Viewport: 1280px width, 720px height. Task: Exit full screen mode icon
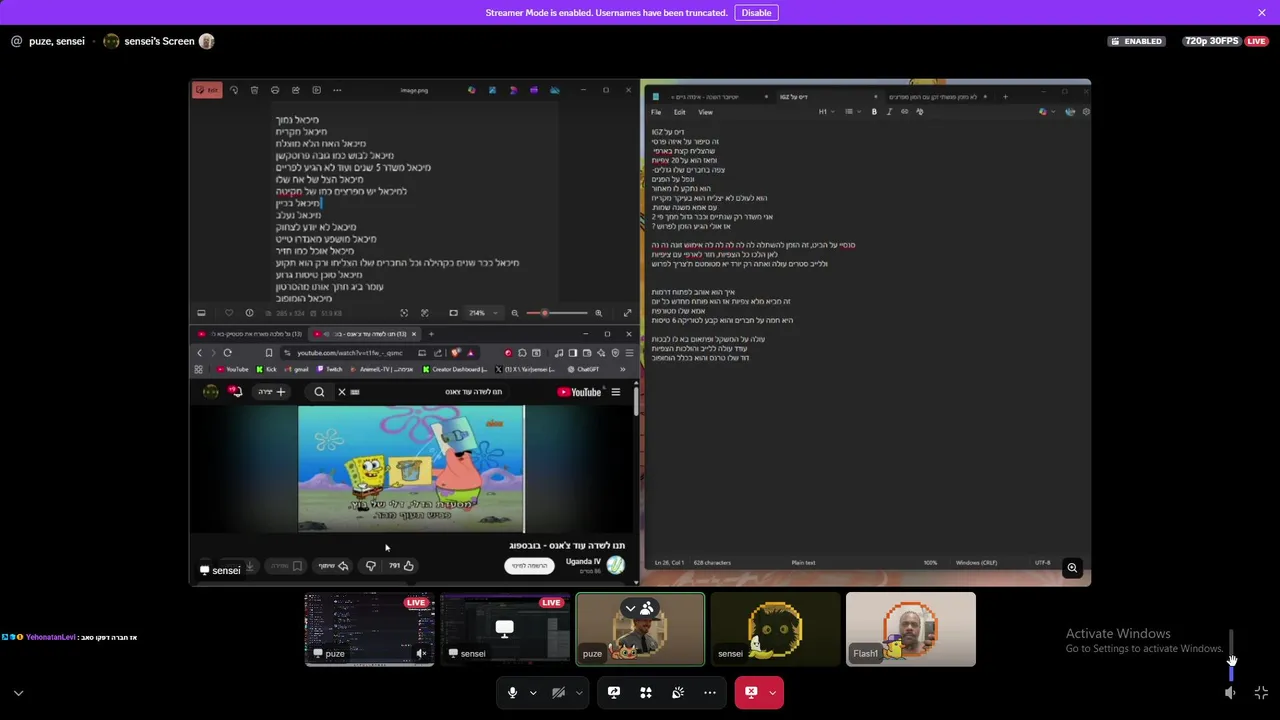(x=1261, y=692)
